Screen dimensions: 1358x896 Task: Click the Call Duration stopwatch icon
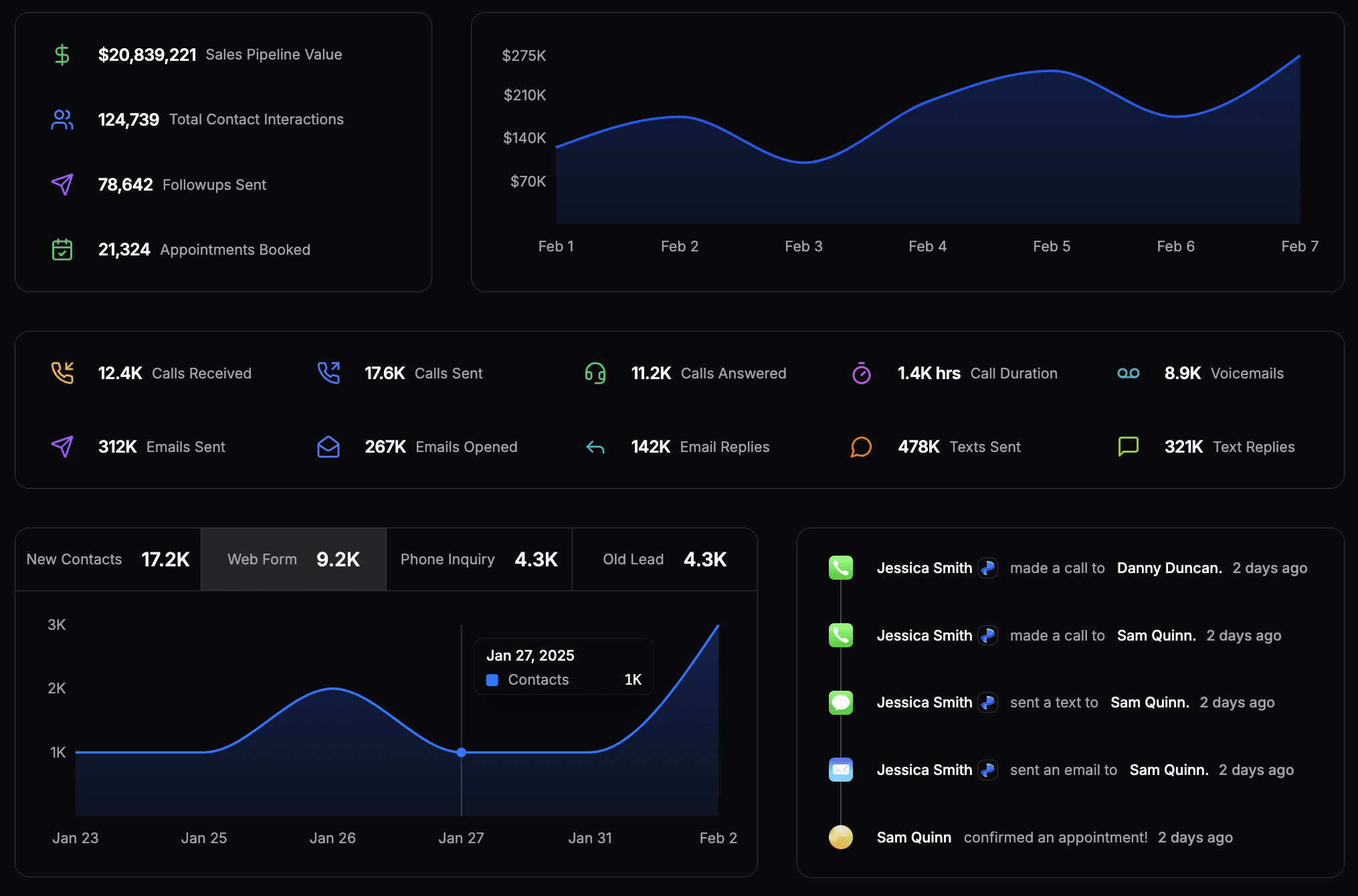click(x=862, y=373)
